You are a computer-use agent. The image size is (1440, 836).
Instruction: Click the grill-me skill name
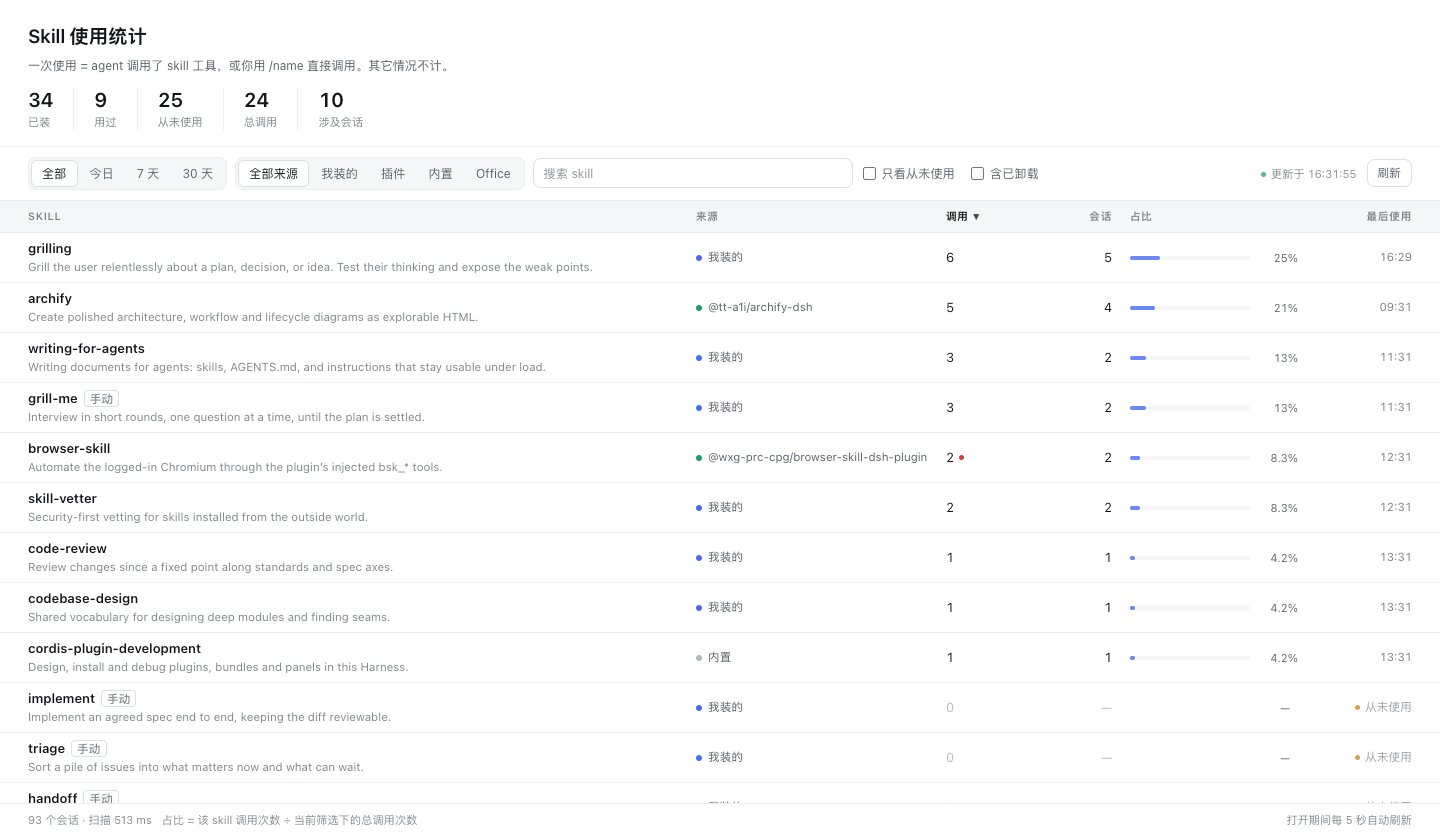coord(53,398)
